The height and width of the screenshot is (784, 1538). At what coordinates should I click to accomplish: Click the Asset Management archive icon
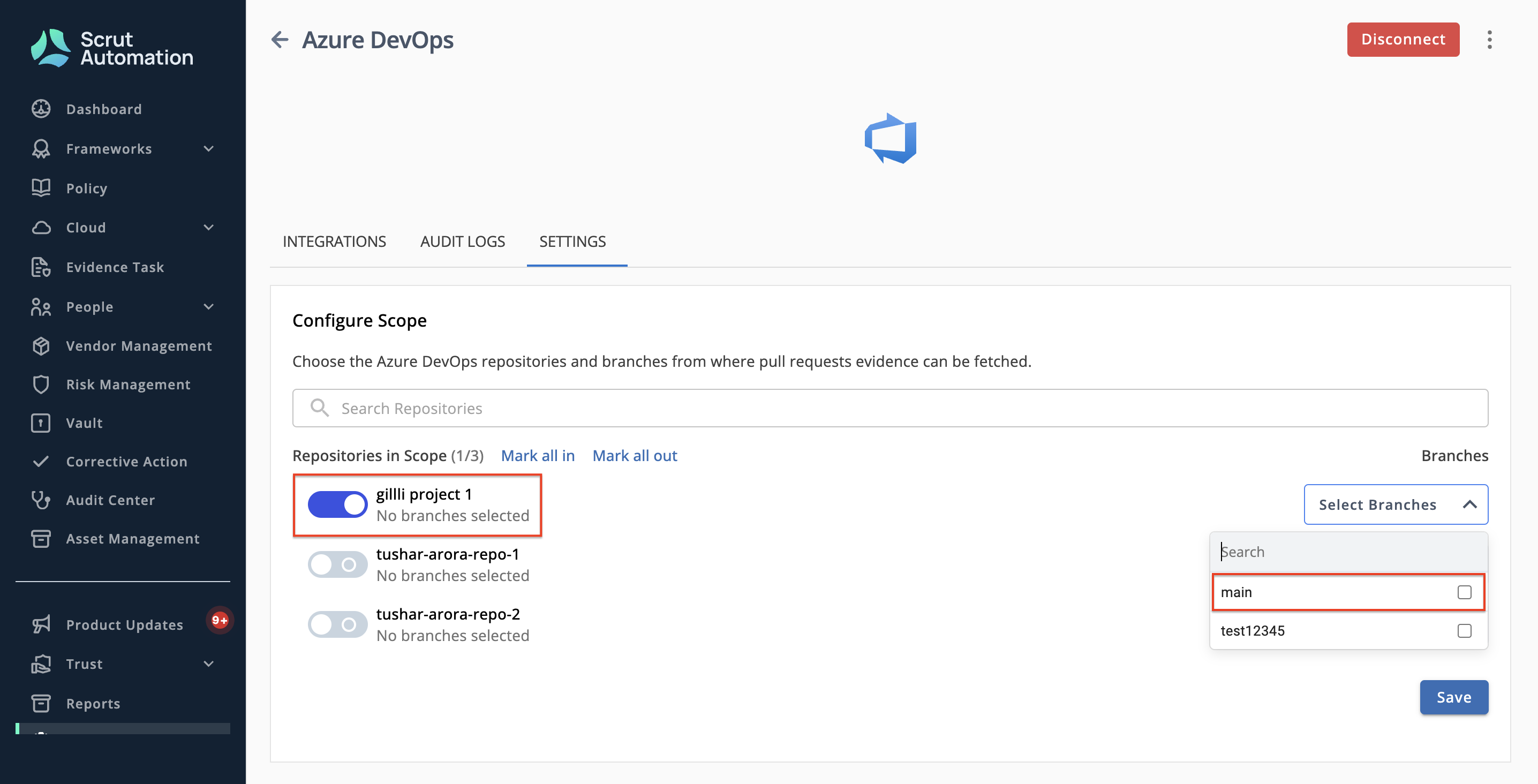pos(41,539)
